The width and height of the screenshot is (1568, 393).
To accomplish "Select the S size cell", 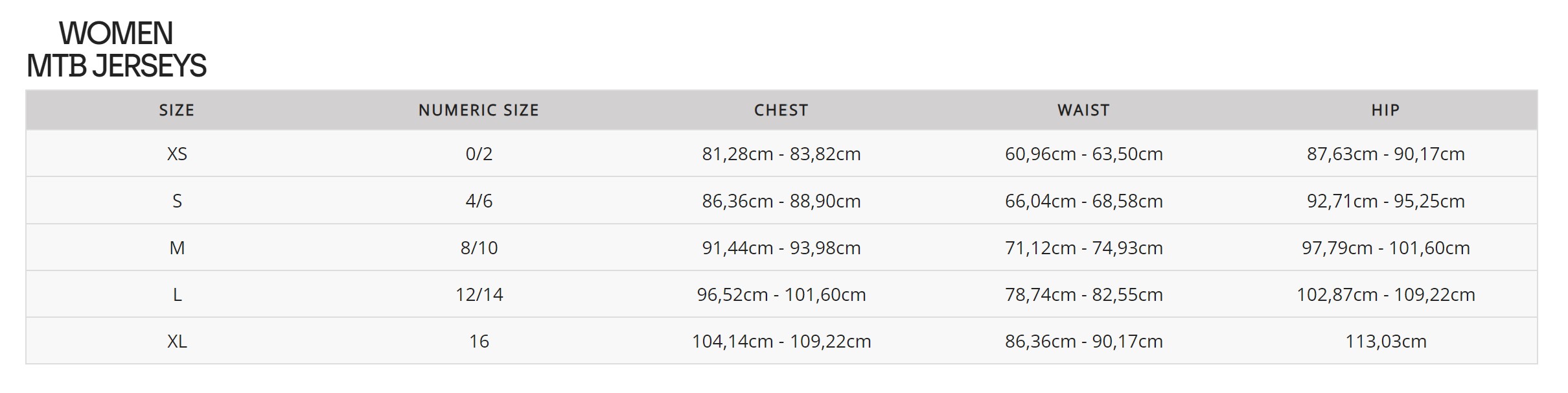I will [x=177, y=201].
